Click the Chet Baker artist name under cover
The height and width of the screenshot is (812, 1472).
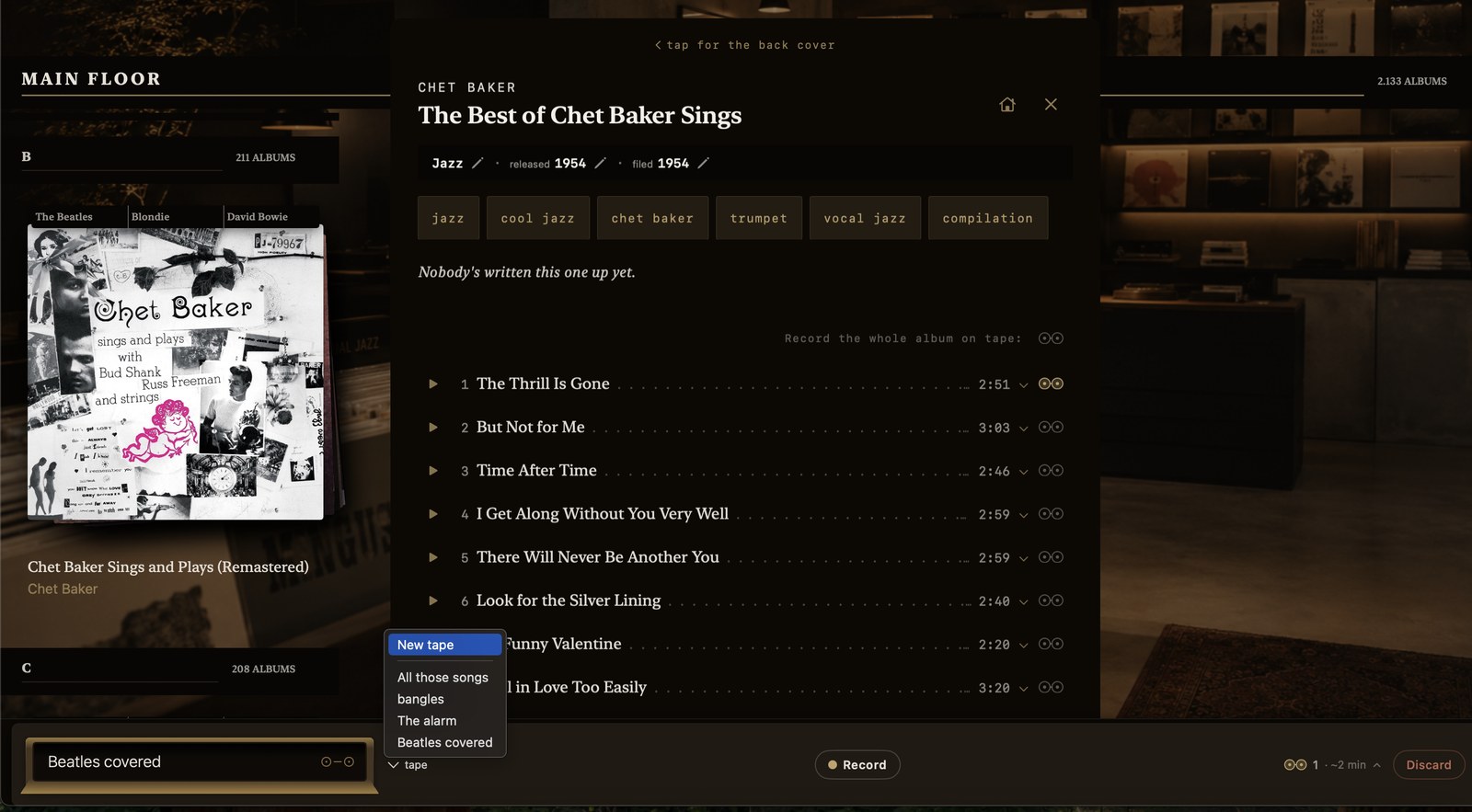pos(63,589)
